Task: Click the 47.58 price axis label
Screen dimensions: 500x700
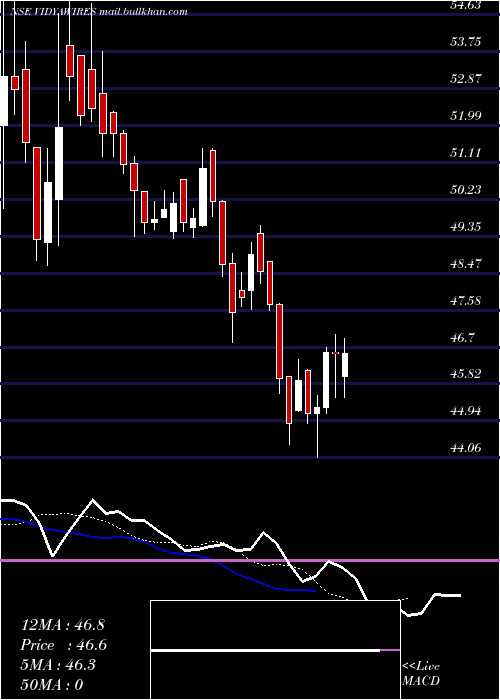Action: pos(466,301)
